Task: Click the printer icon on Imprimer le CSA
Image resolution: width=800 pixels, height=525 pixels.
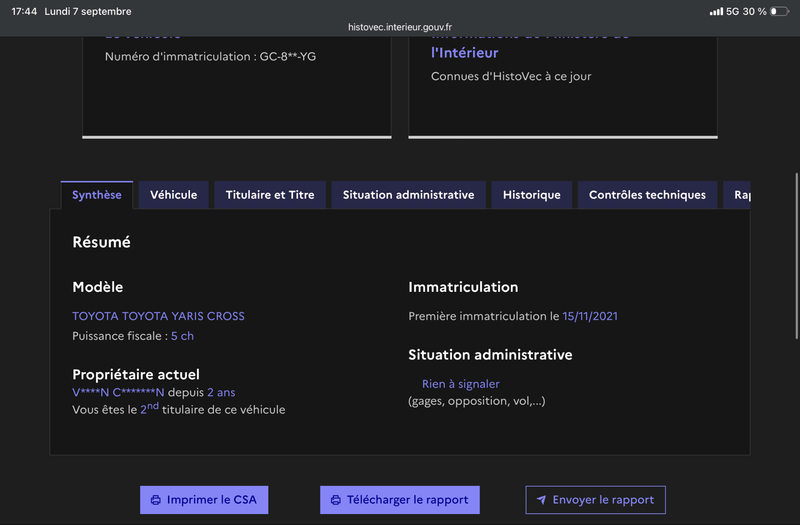Action: click(x=156, y=500)
